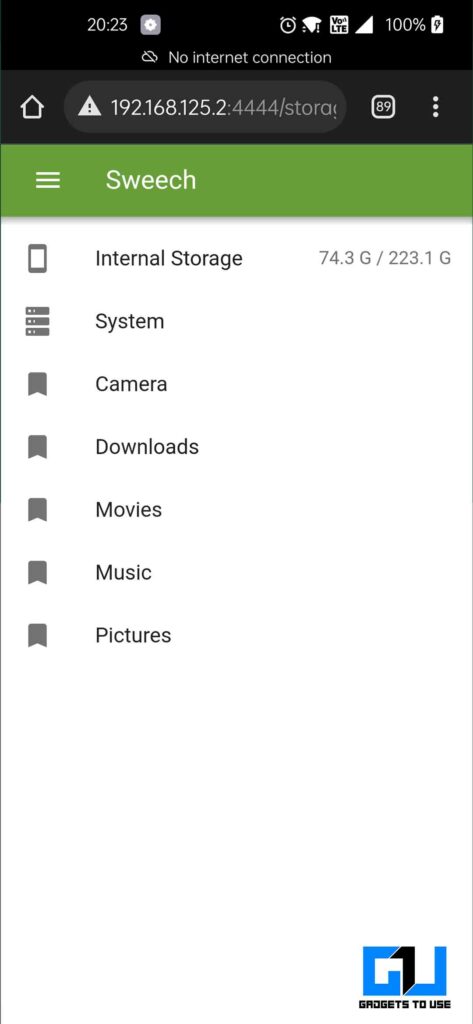Go to the Downloads folder
Viewport: 473px width, 1024px height.
[x=236, y=447]
